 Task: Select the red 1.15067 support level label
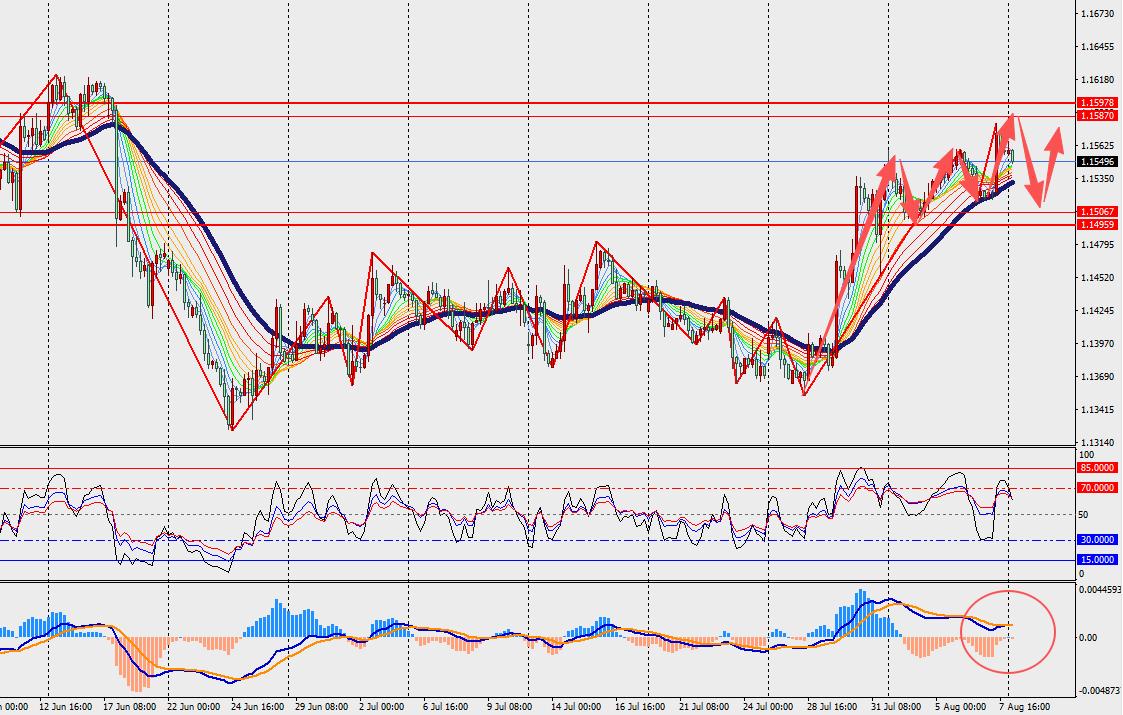point(1097,212)
